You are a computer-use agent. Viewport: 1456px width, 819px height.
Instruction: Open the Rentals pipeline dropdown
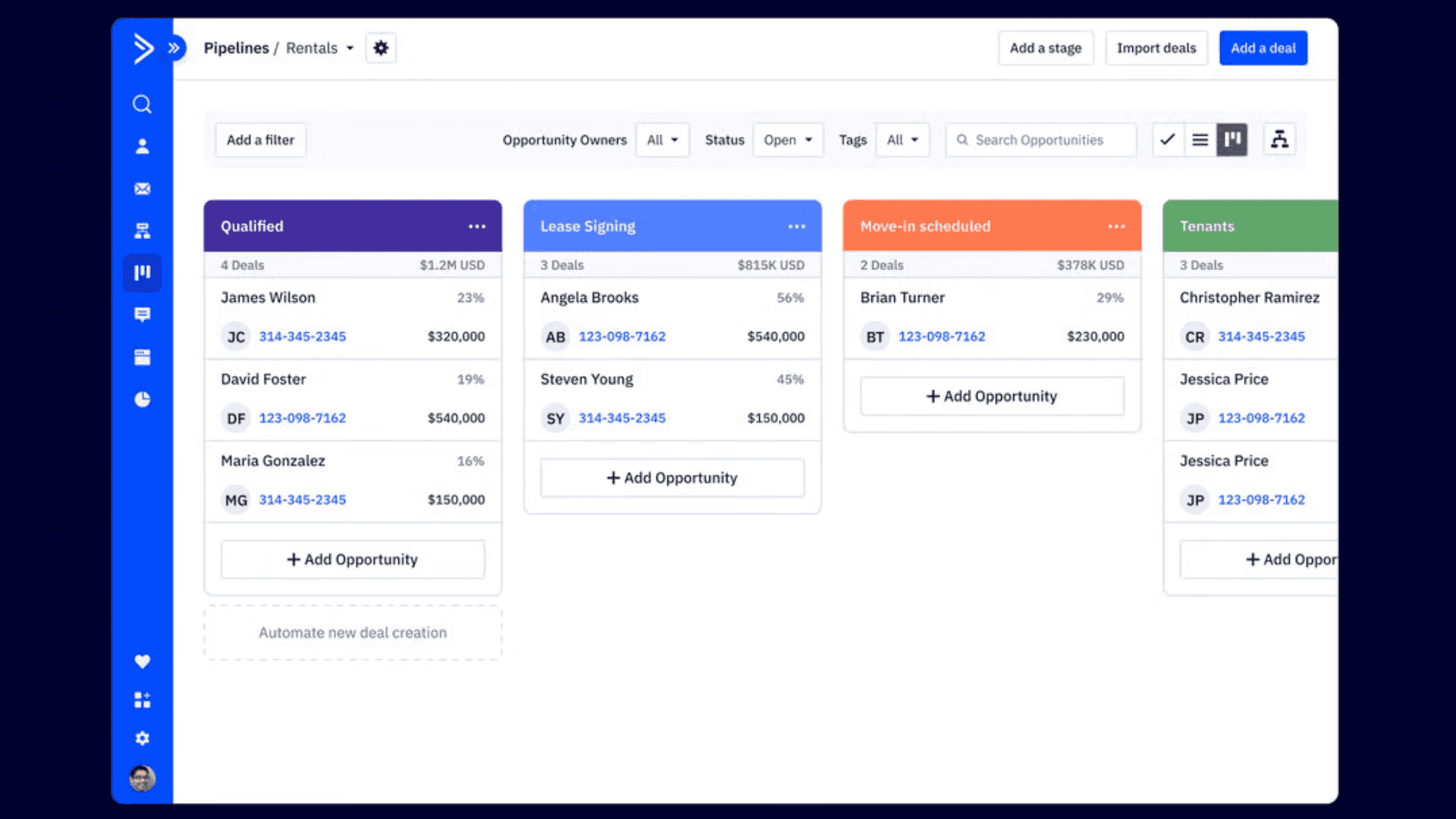320,48
